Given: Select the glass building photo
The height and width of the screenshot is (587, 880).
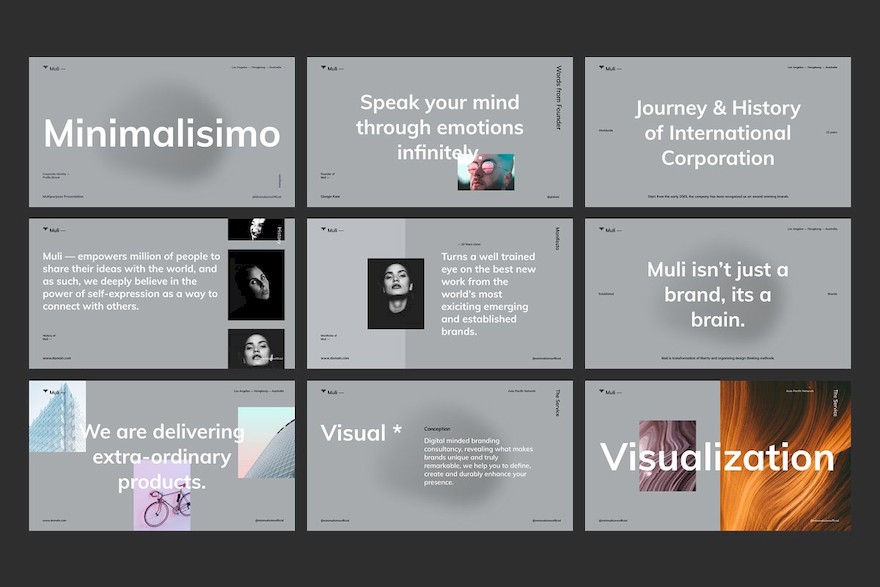Looking at the screenshot, I should (57, 416).
